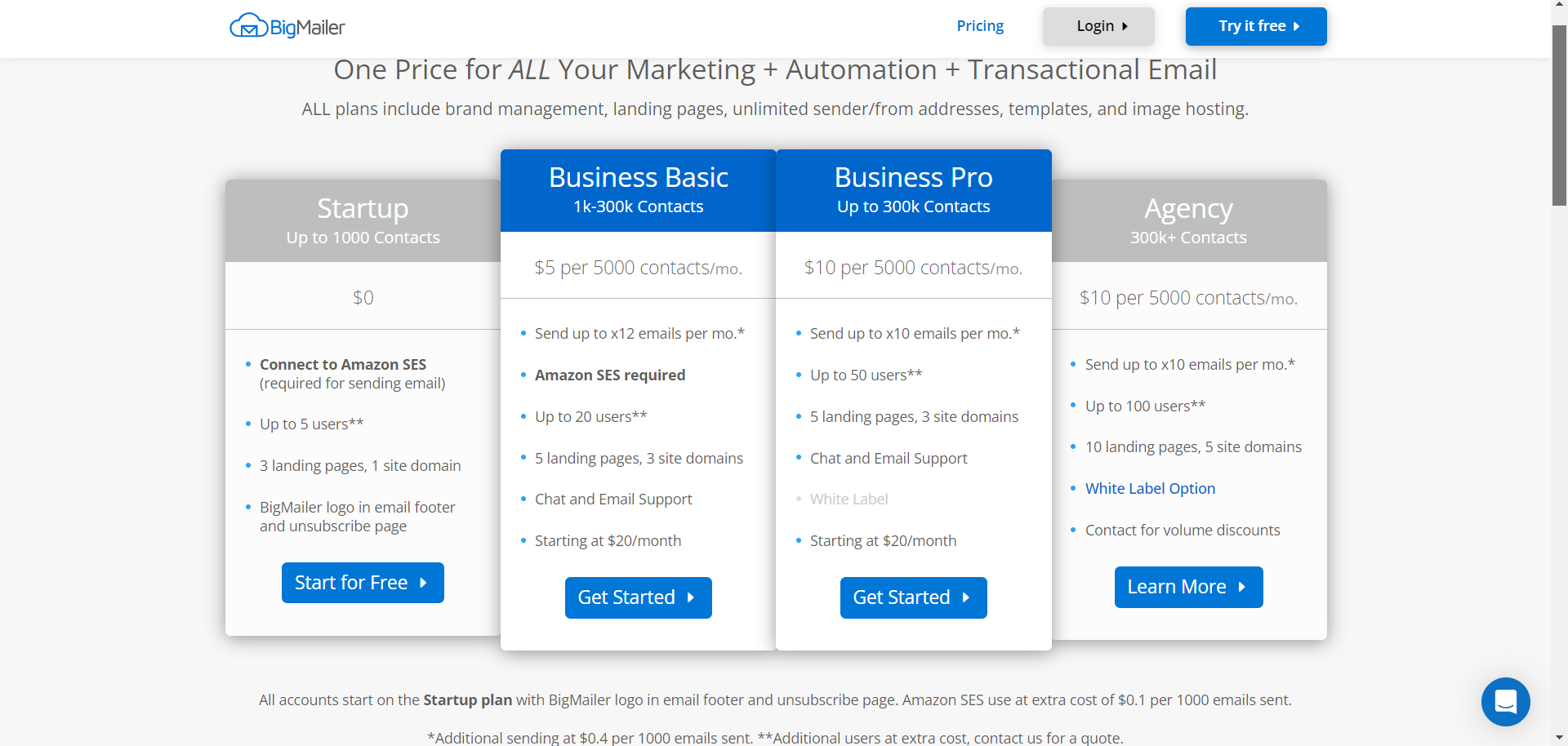Click 'Send up to x12 emails per mo.*'

639,333
